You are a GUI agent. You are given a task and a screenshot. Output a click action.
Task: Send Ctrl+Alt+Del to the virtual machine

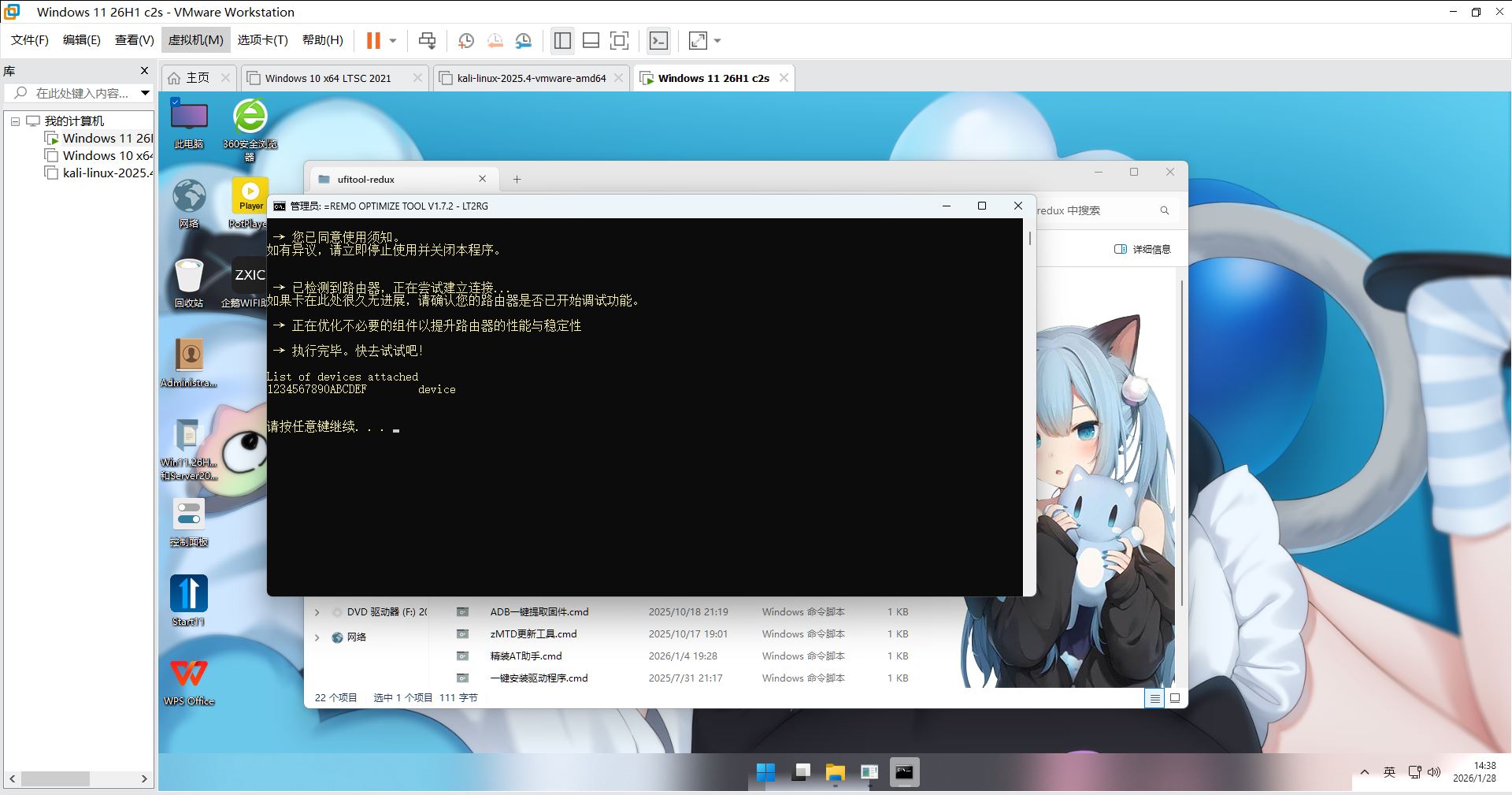tap(427, 40)
